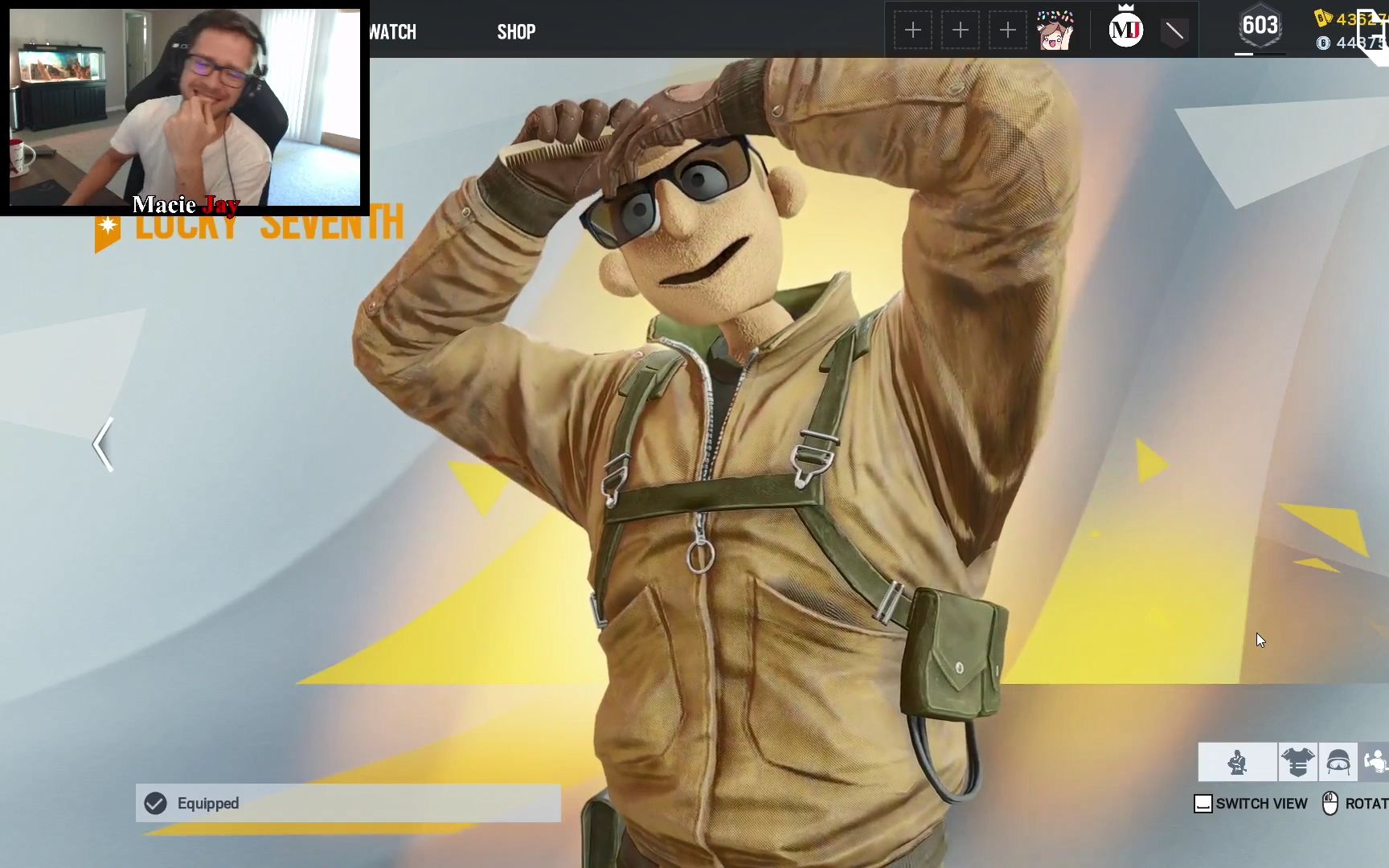Select the full operator view icon
1389x868 pixels.
(1237, 762)
